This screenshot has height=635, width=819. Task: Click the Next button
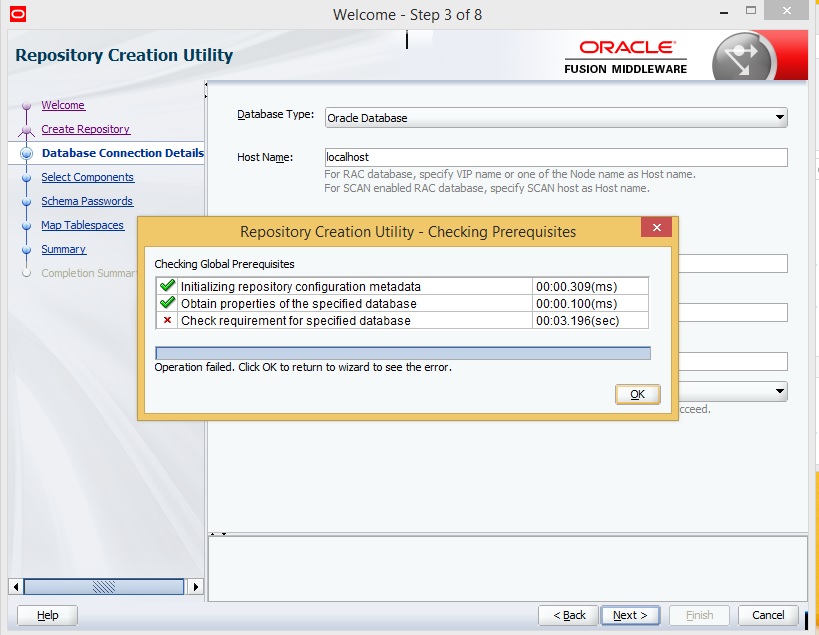pos(630,615)
